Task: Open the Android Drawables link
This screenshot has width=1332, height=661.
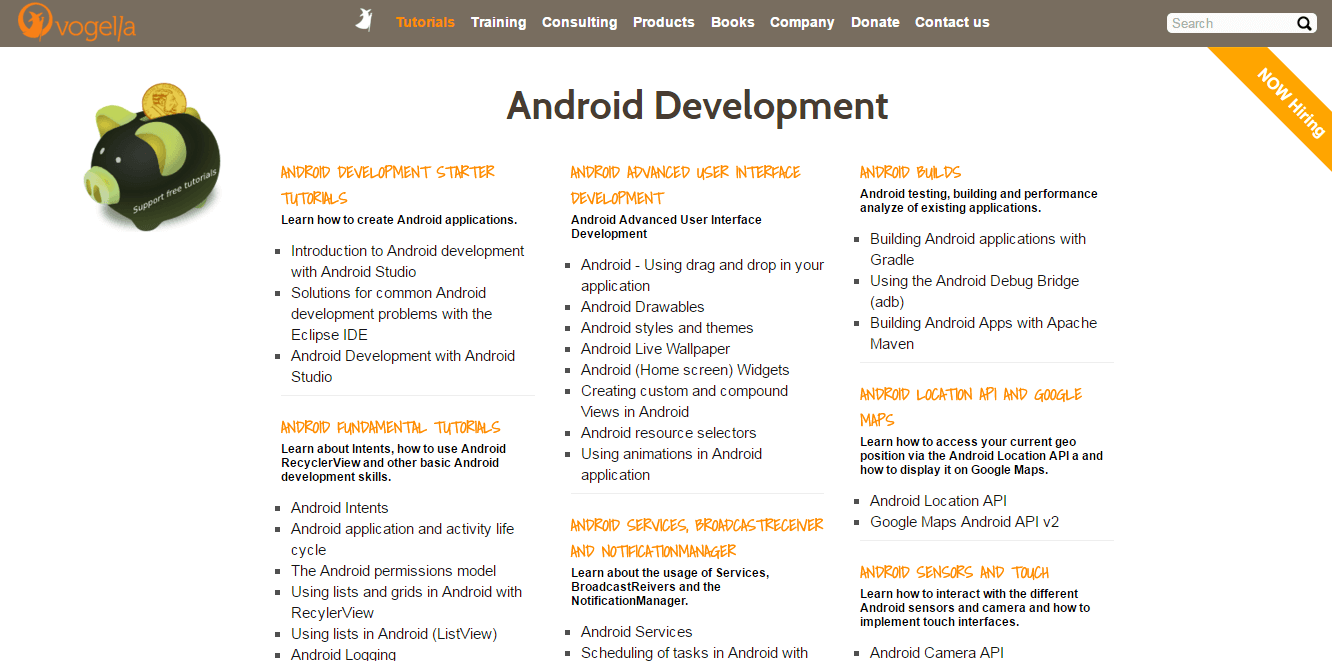Action: [x=643, y=307]
